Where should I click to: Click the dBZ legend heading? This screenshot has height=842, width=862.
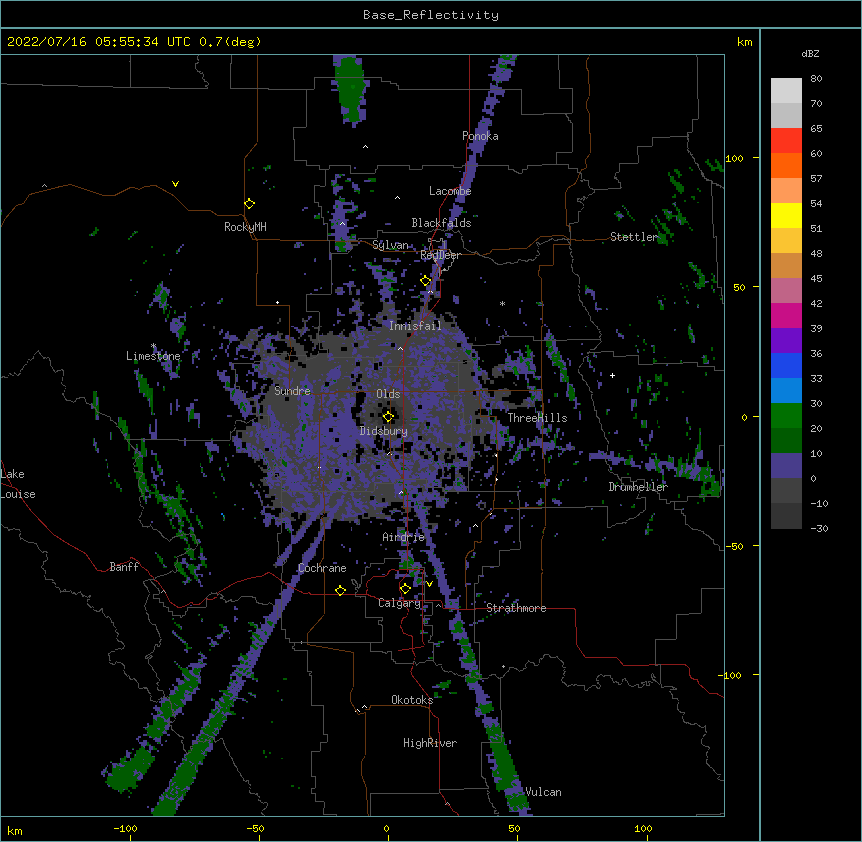[x=810, y=53]
